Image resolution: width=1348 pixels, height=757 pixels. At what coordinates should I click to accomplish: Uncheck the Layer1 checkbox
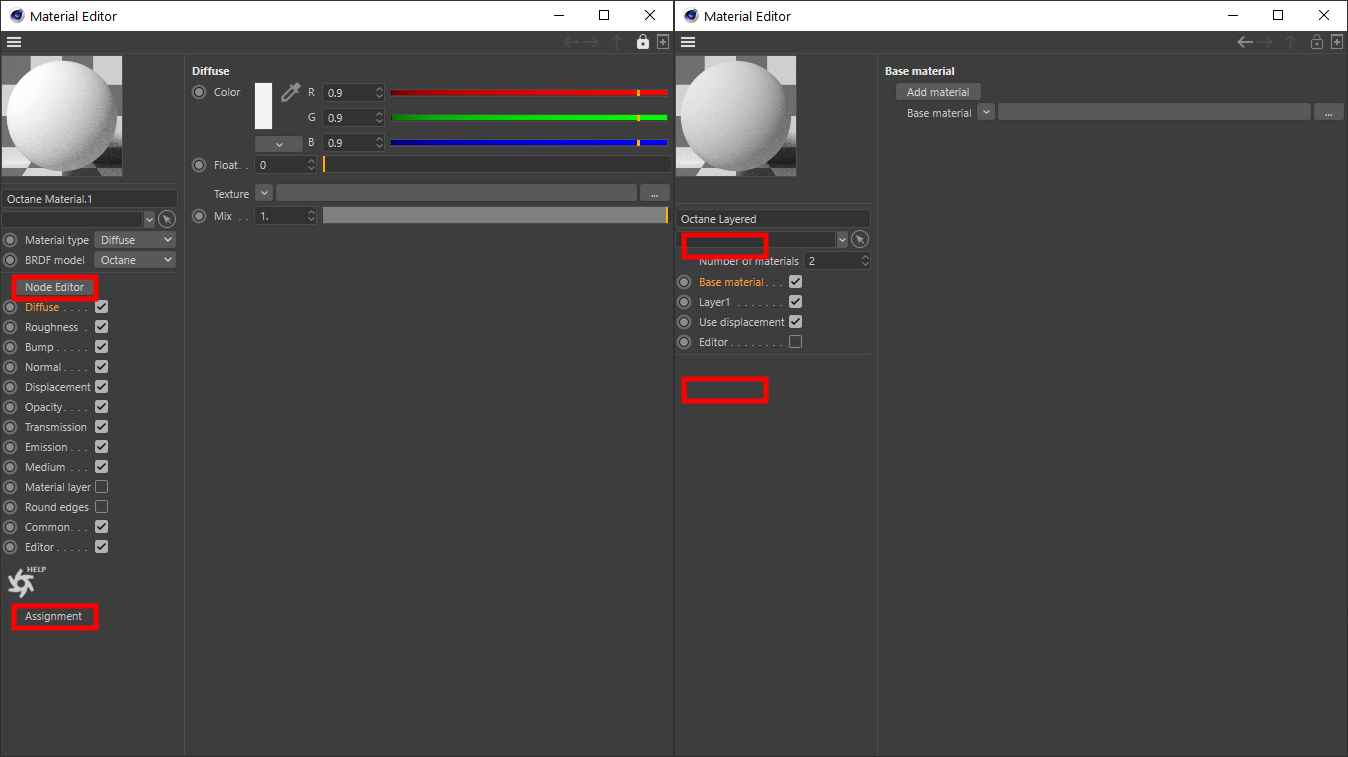tap(795, 302)
